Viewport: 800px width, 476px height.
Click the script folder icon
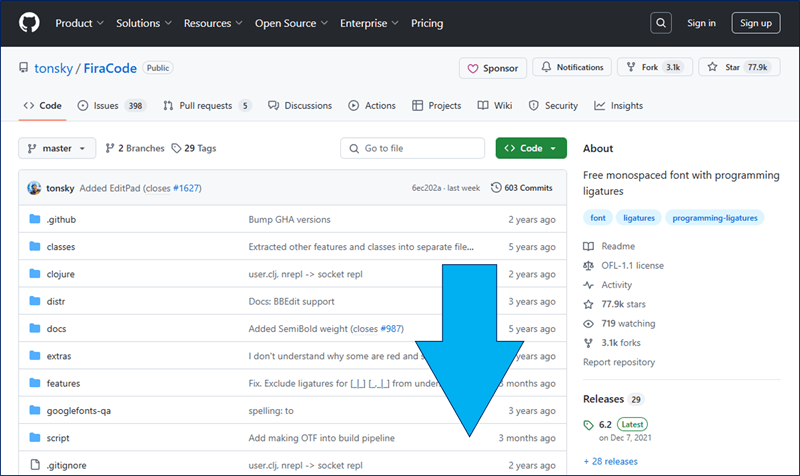tap(35, 437)
